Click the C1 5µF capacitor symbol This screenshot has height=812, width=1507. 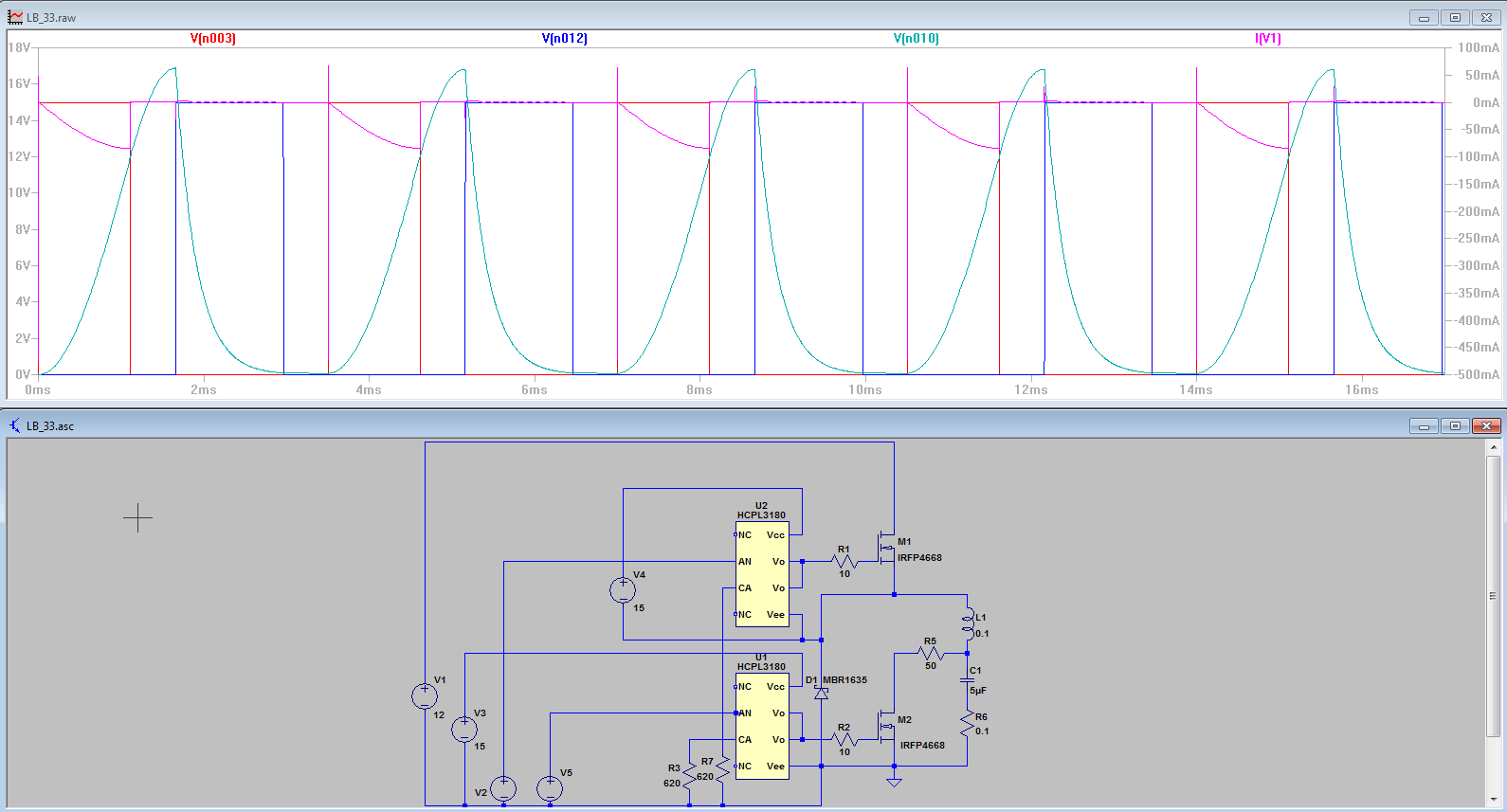967,679
